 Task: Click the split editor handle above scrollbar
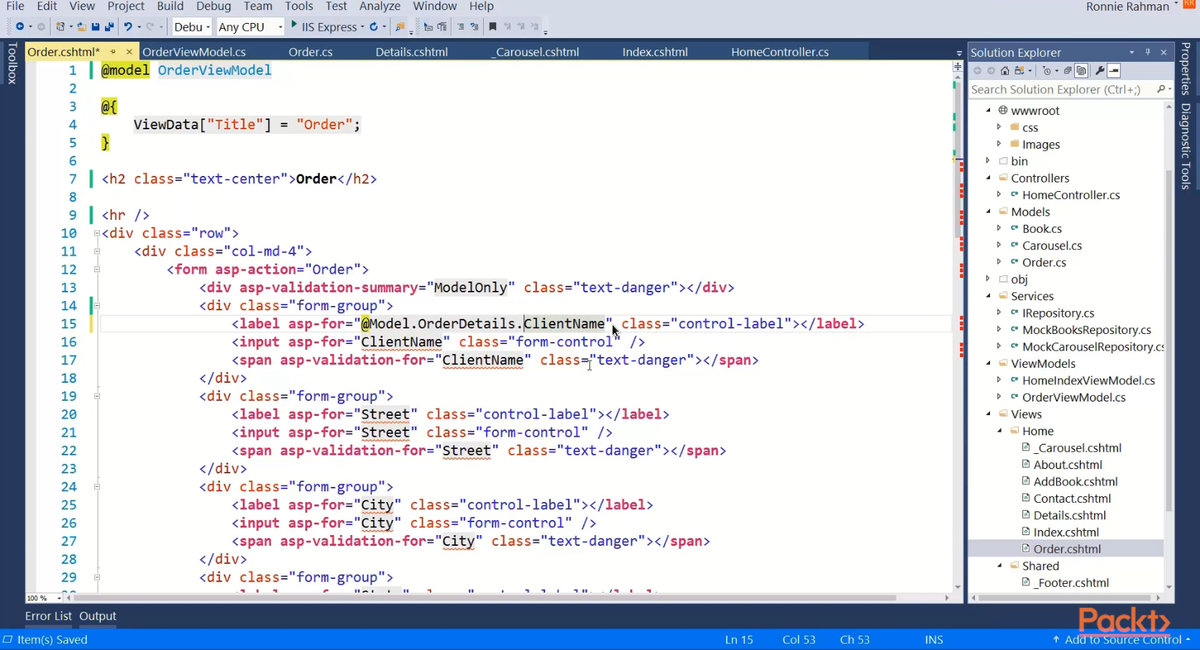[958, 66]
